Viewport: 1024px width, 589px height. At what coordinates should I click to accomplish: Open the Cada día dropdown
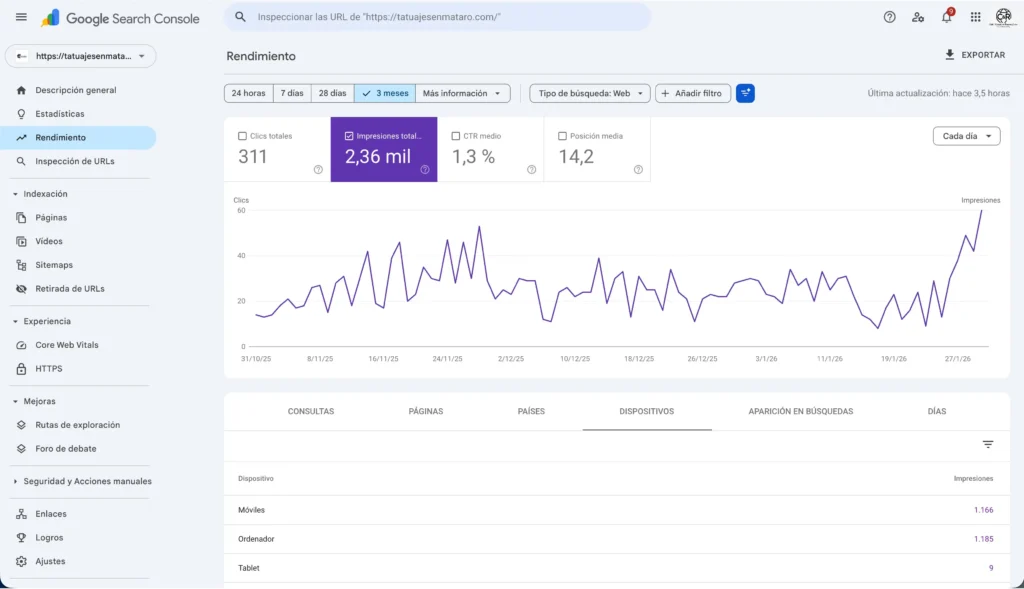966,135
